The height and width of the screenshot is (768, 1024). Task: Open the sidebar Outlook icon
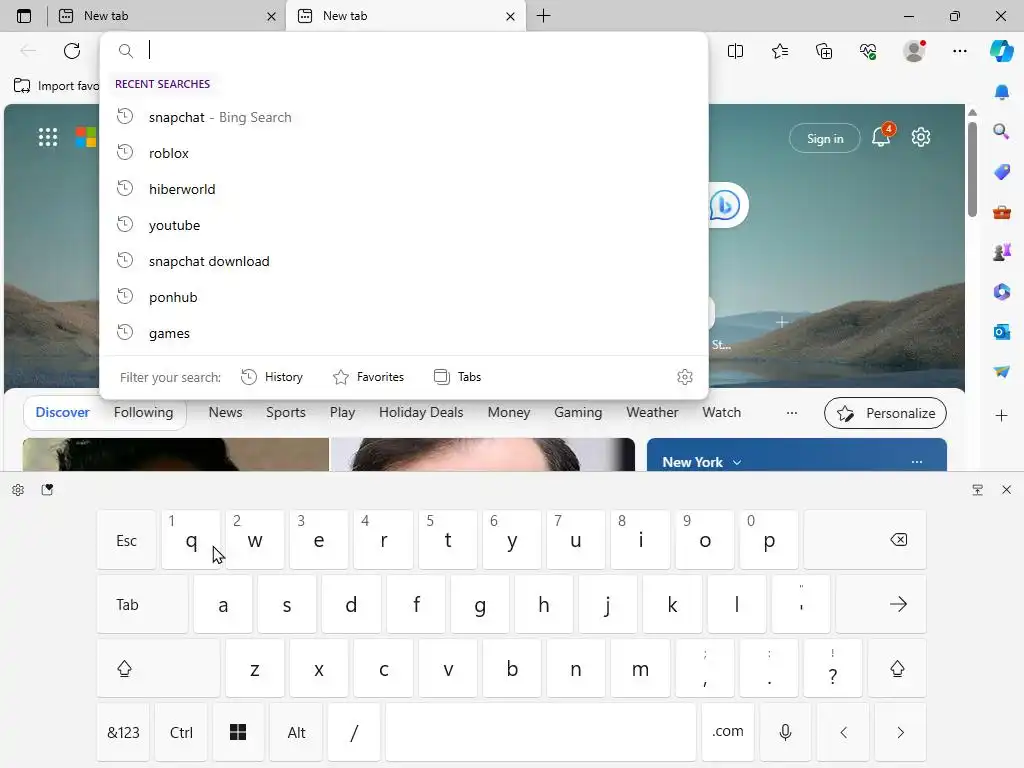point(1002,332)
